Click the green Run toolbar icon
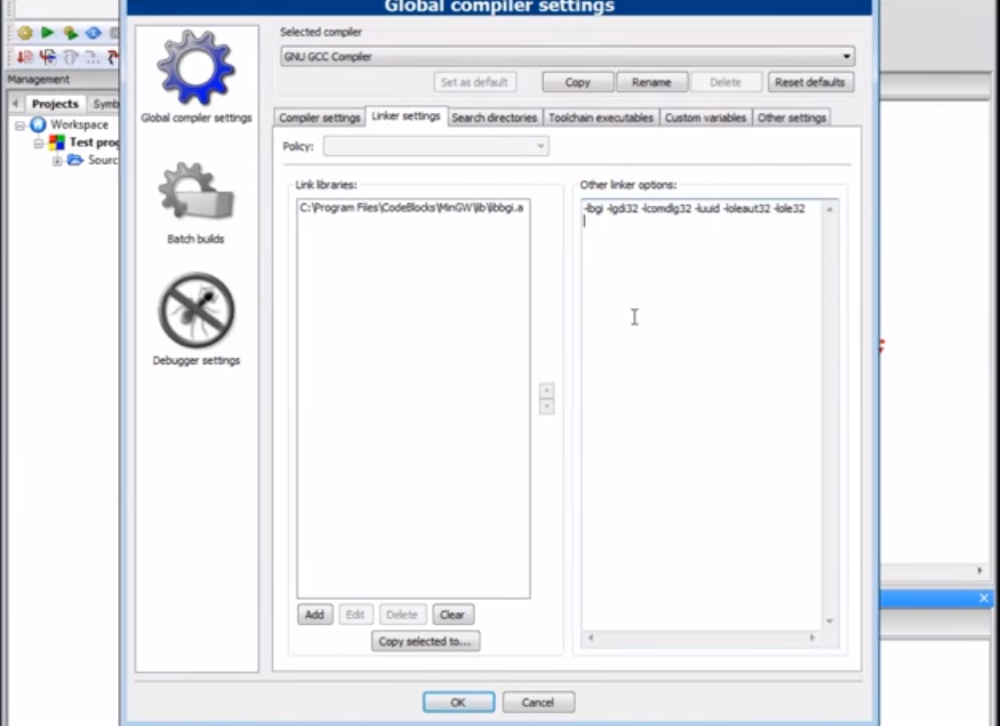 click(x=47, y=33)
